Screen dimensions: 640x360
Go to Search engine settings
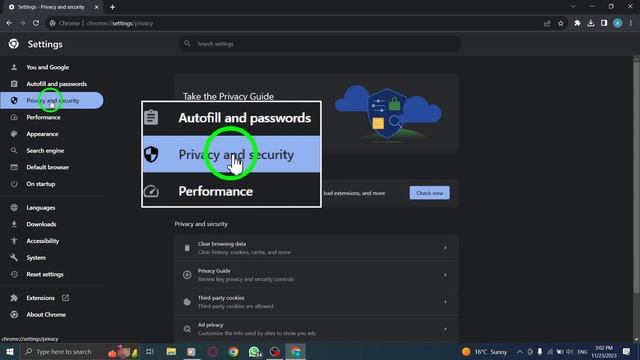[x=45, y=151]
